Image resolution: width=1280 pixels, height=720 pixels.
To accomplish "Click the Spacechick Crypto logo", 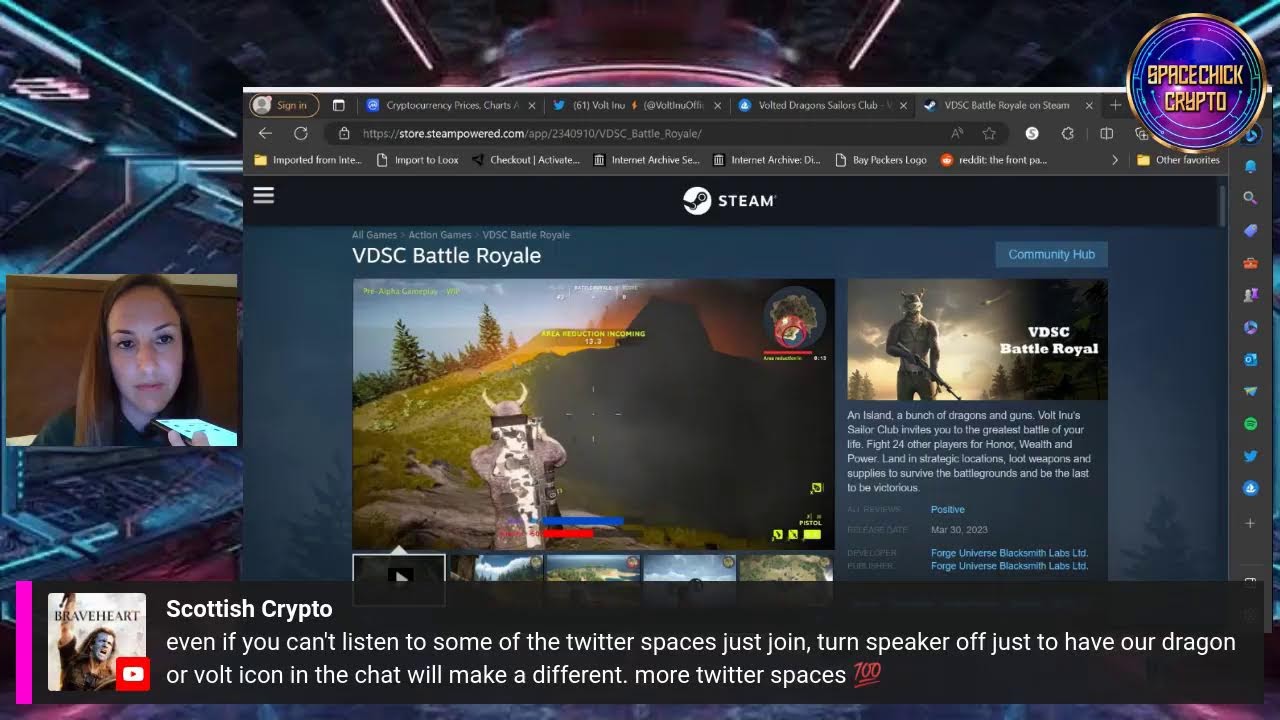I will [1196, 83].
